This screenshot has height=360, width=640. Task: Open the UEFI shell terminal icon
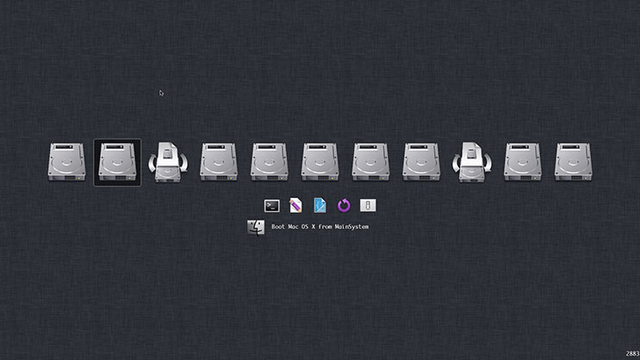coord(272,206)
